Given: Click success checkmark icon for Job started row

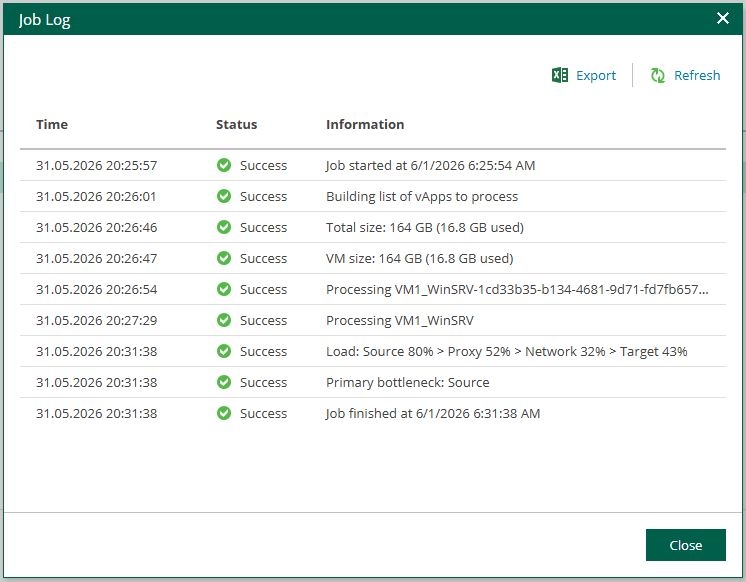Looking at the screenshot, I should (224, 165).
